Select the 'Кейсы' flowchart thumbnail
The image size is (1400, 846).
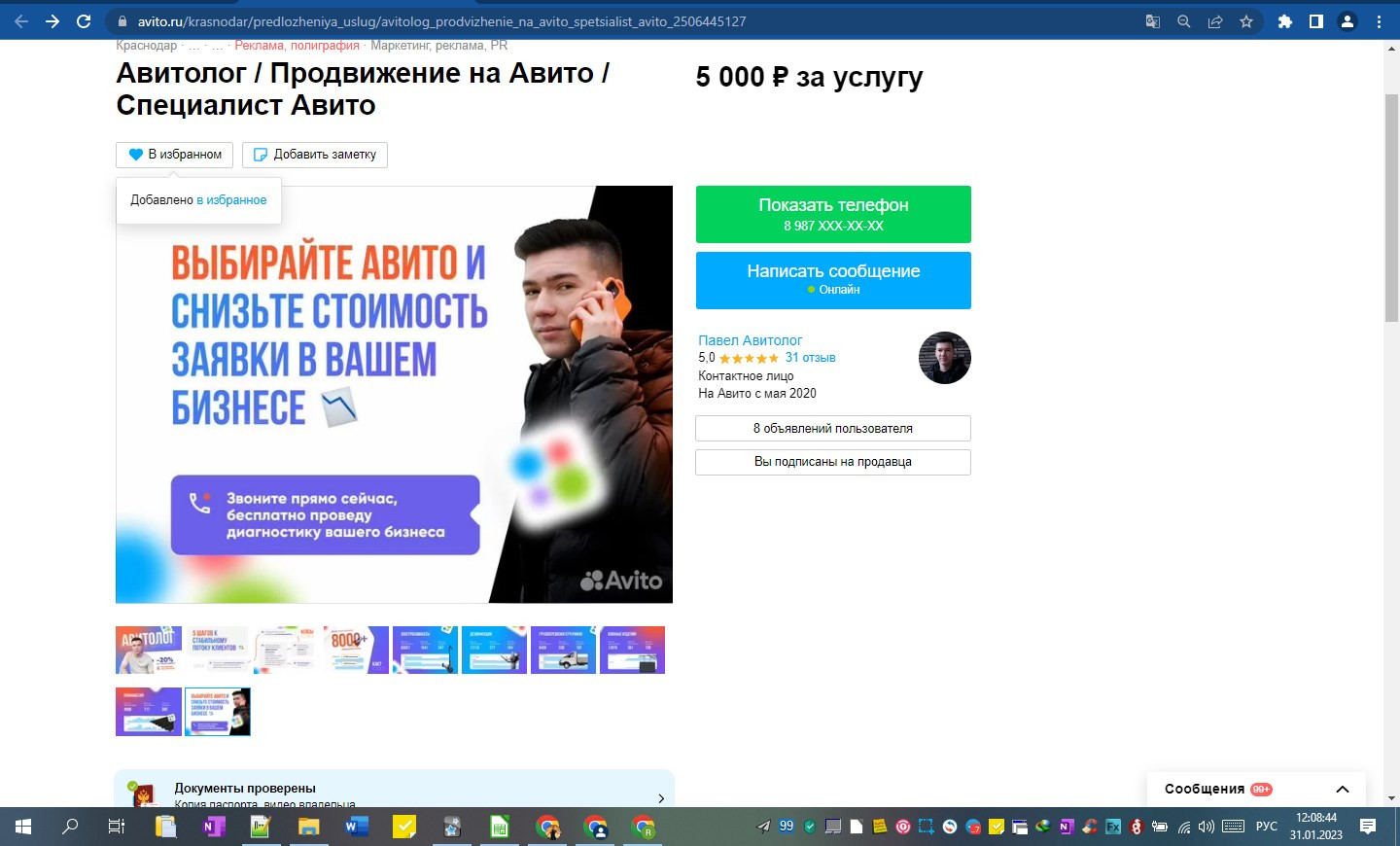(287, 650)
